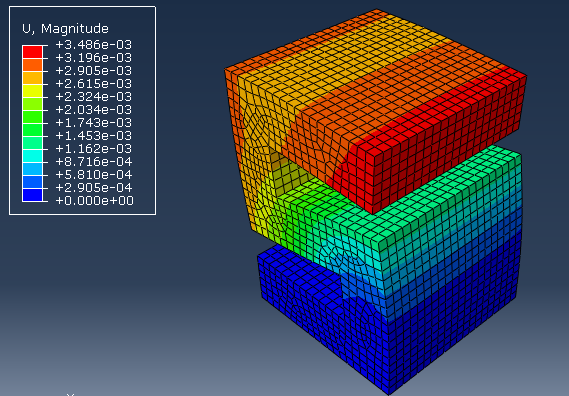This screenshot has height=396, width=569.
Task: Select the +1.743e-03 legend label
Action: click(94, 123)
